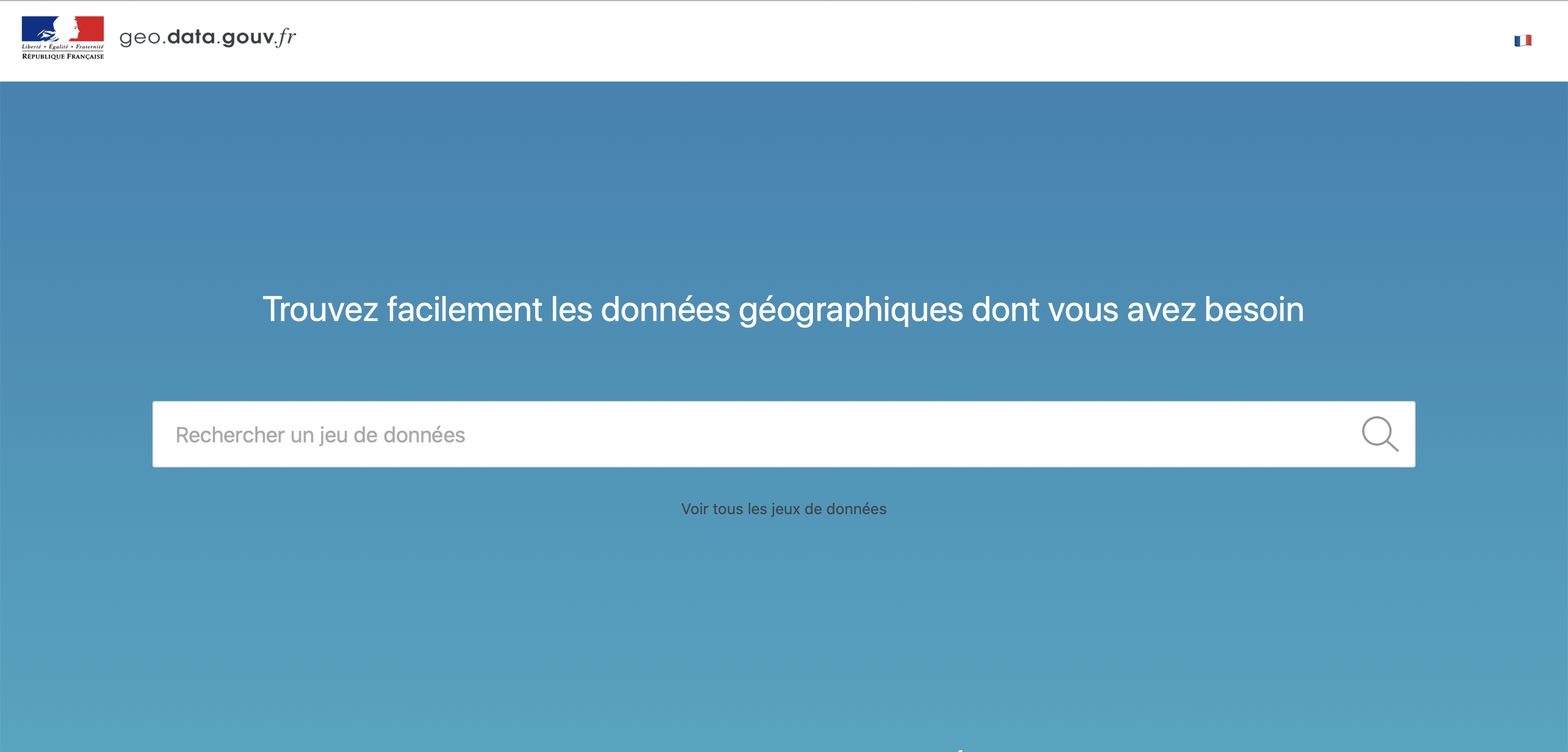Click the bold 'data' word in wordmark
The image size is (1568, 752).
pyautogui.click(x=191, y=37)
